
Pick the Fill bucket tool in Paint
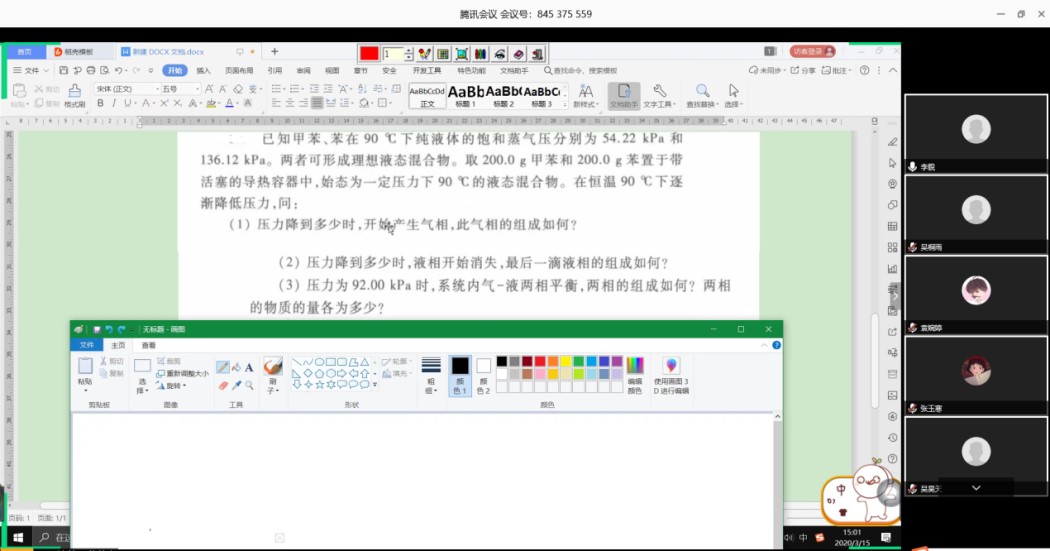(235, 367)
